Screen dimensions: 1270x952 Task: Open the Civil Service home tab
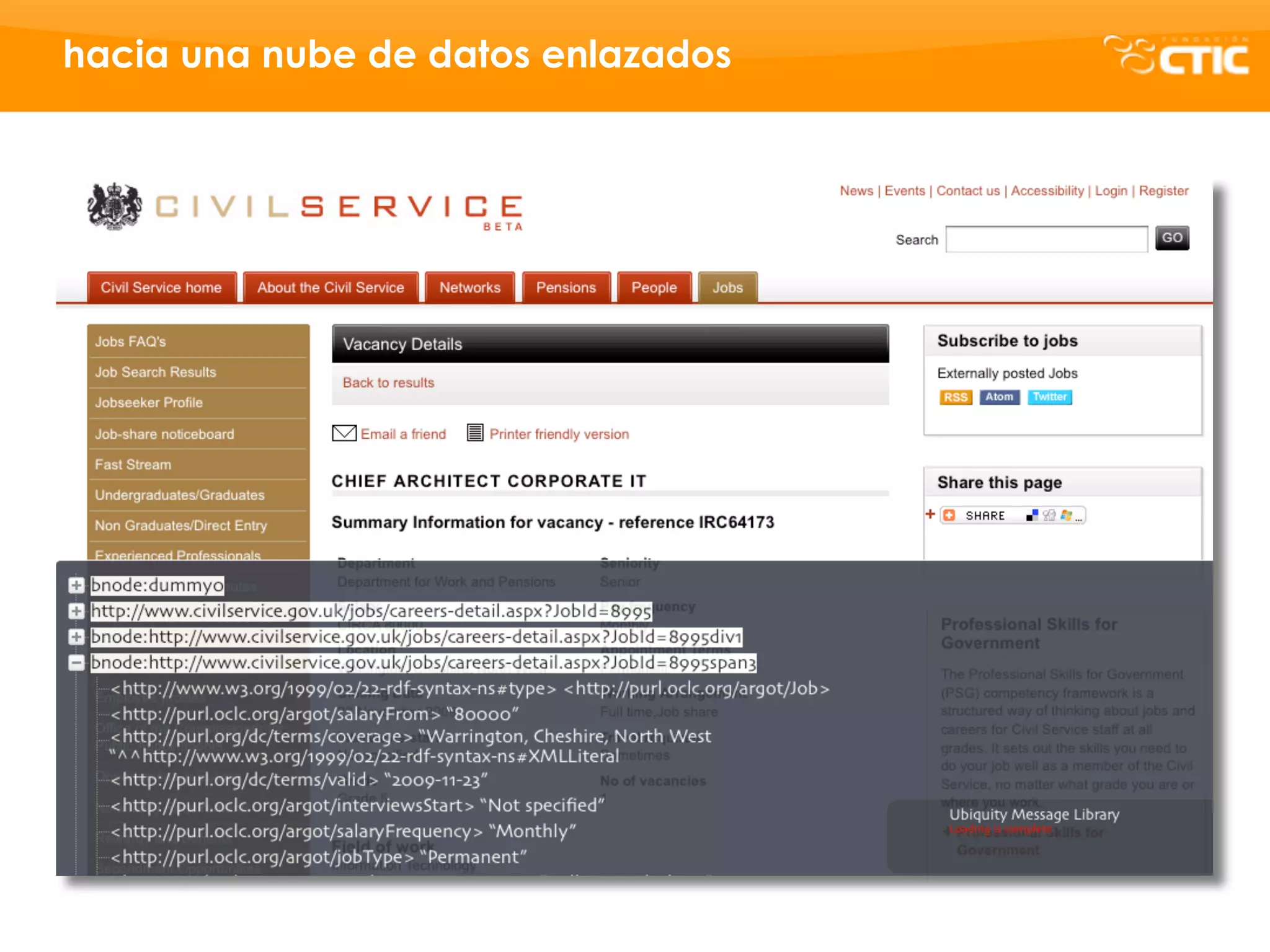click(x=162, y=288)
